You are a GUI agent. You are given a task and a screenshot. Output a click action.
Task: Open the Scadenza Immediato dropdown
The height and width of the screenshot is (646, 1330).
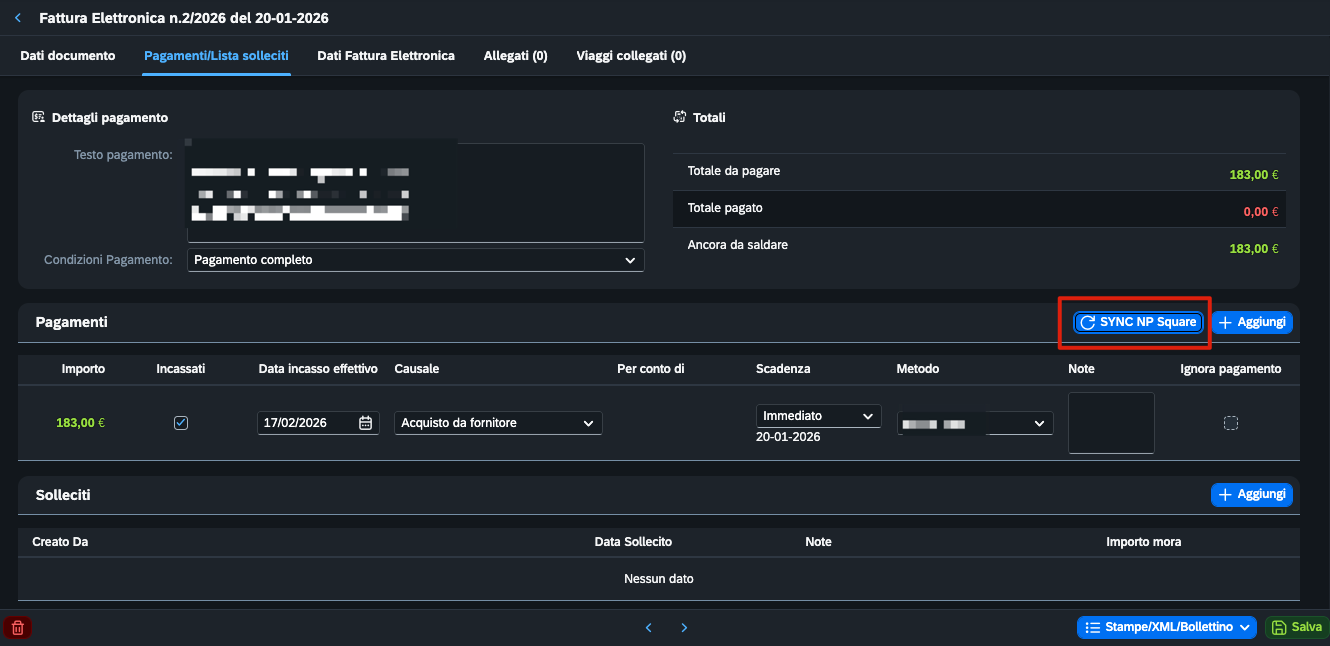(818, 415)
